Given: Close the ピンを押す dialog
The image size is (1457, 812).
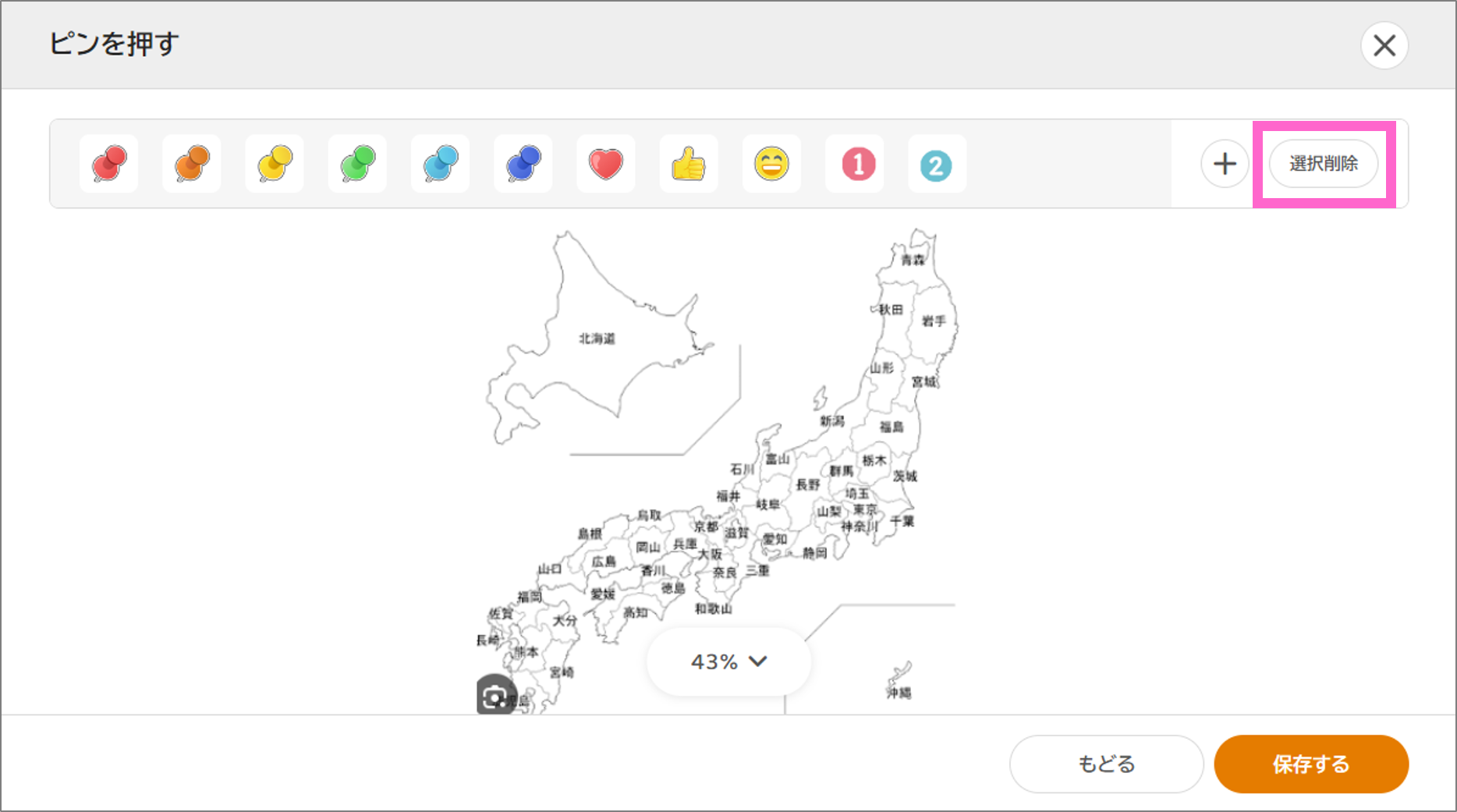Looking at the screenshot, I should pyautogui.click(x=1384, y=45).
